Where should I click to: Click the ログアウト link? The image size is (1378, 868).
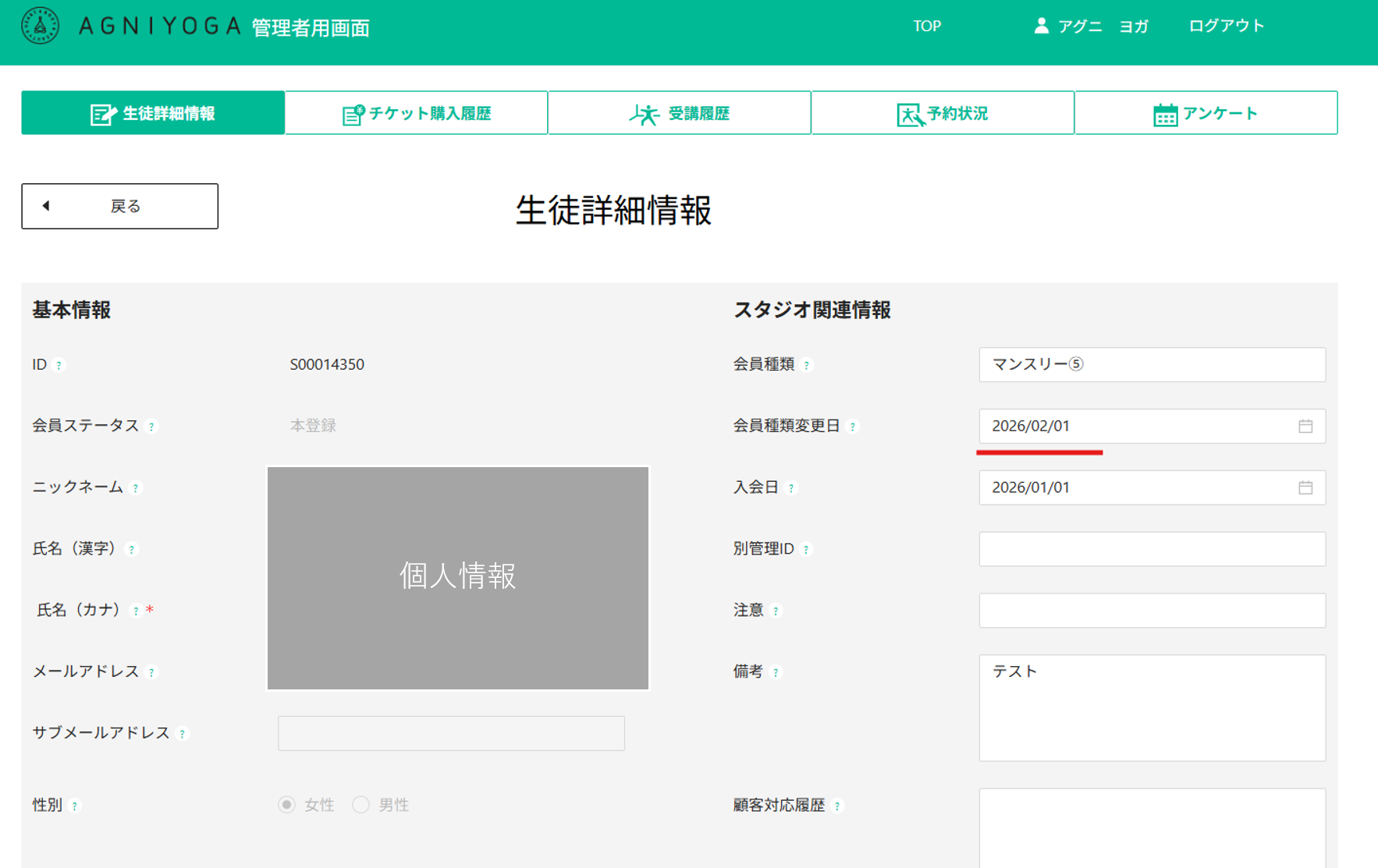tap(1226, 26)
